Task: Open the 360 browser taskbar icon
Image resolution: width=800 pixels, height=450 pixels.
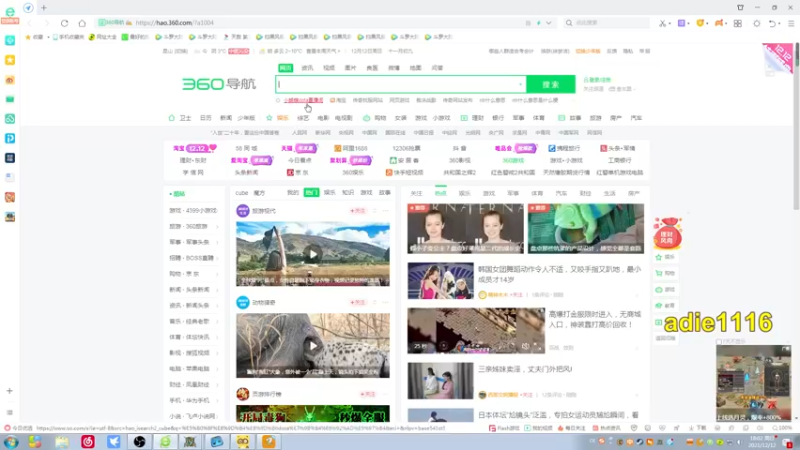Action: [165, 441]
